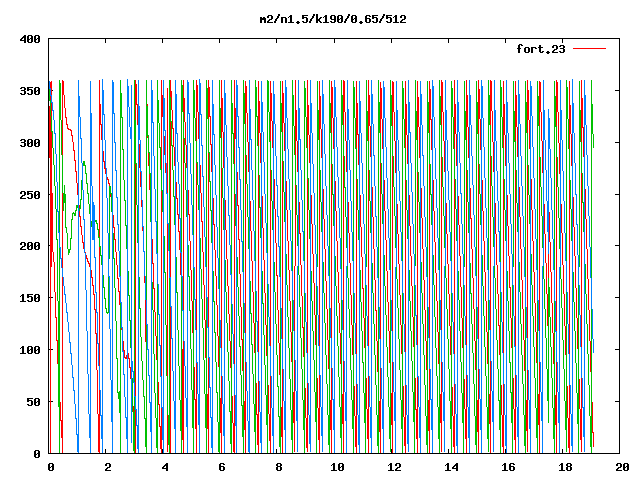Click the y-axis label 300
The image size is (640, 480).
(x=30, y=143)
